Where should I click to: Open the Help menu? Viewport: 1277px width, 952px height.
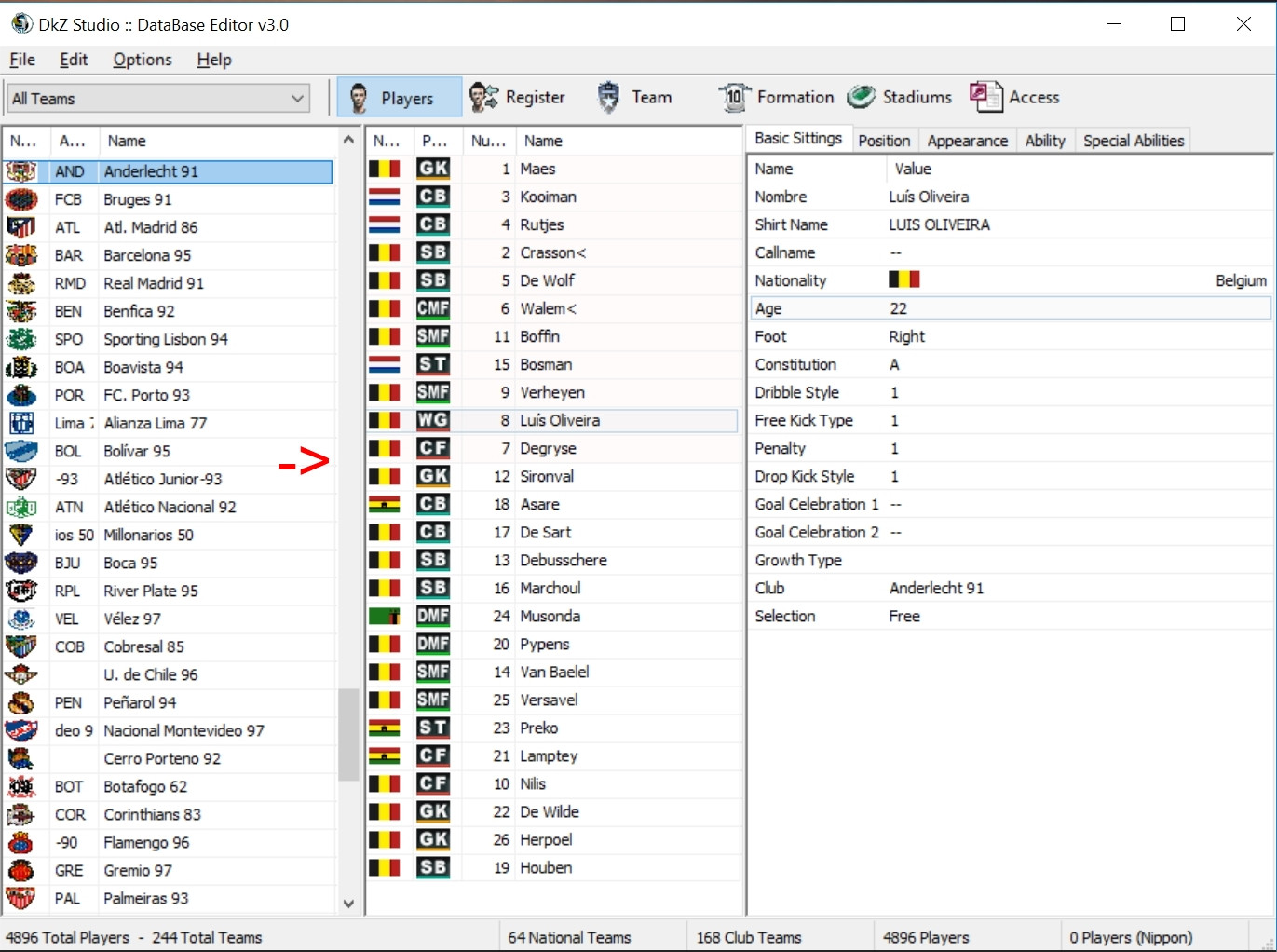pos(214,60)
